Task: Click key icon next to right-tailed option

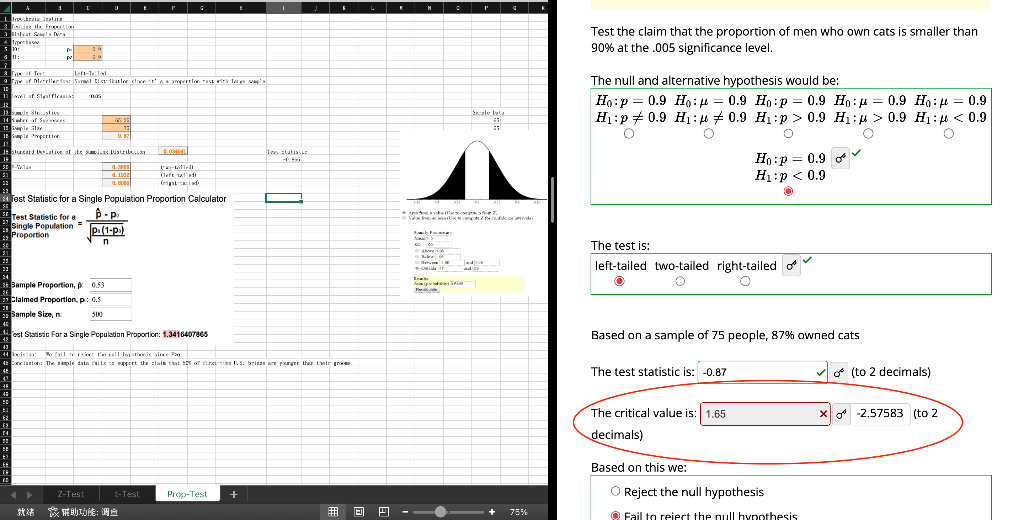Action: [792, 265]
